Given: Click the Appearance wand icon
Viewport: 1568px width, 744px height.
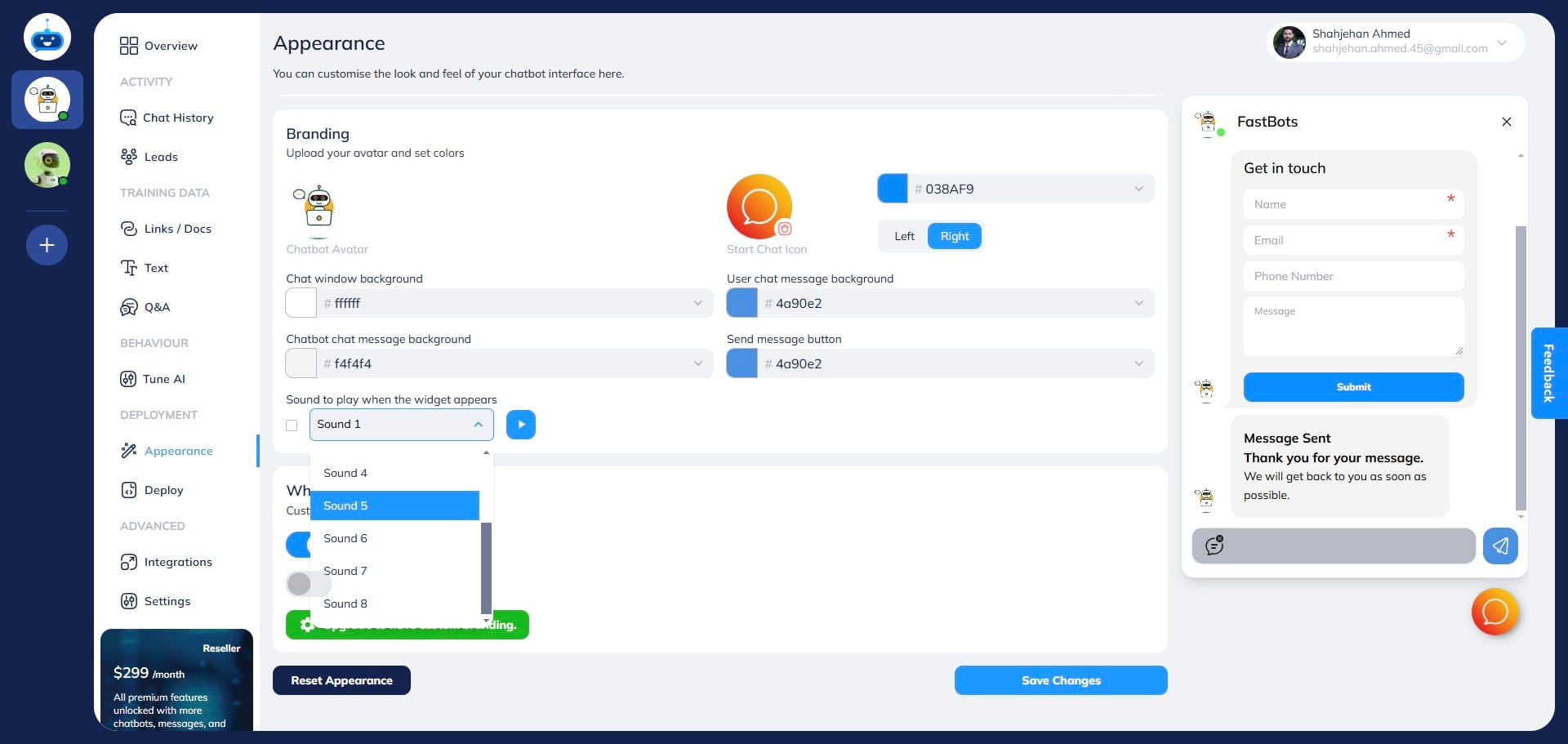Looking at the screenshot, I should click(129, 451).
